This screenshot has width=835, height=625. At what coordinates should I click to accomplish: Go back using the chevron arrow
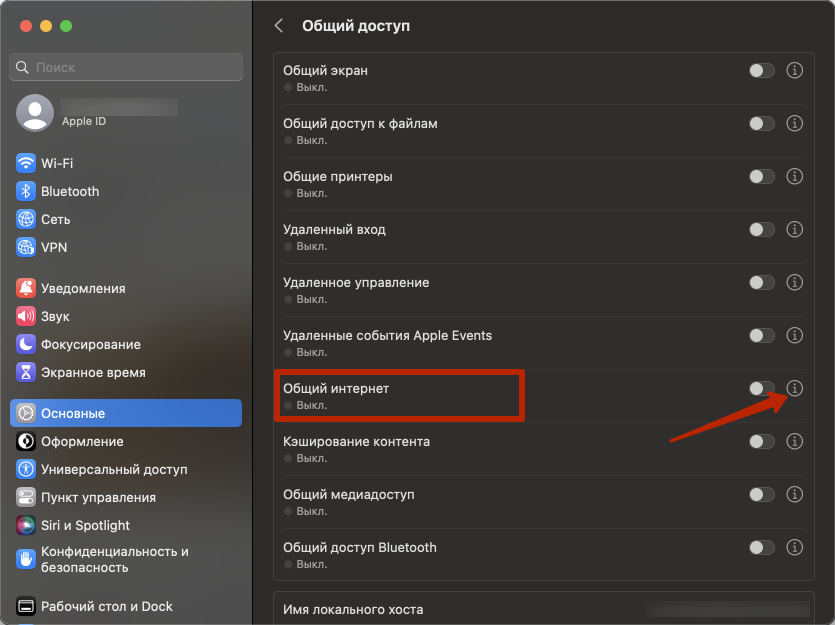279,26
